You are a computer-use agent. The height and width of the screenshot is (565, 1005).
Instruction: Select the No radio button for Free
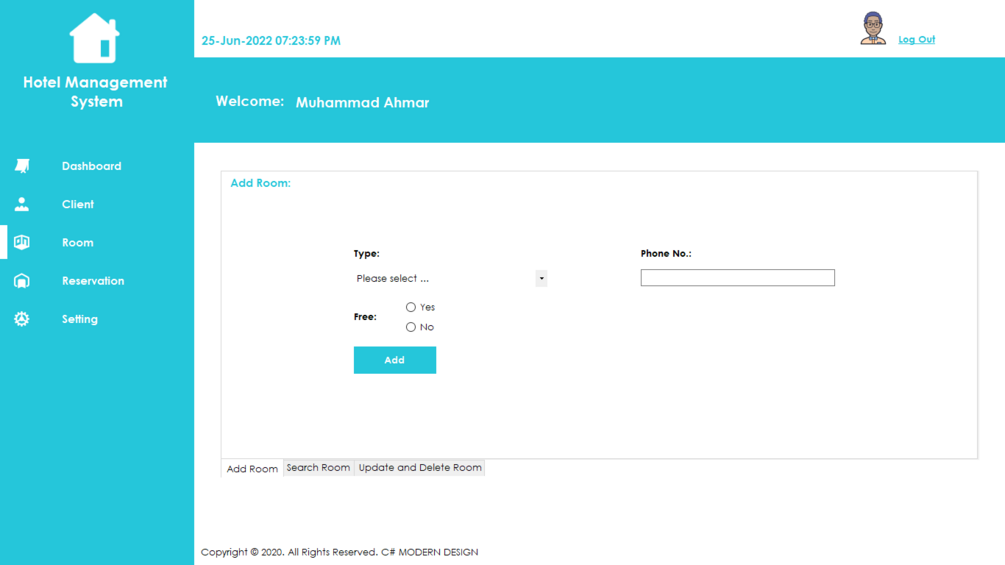pos(411,327)
